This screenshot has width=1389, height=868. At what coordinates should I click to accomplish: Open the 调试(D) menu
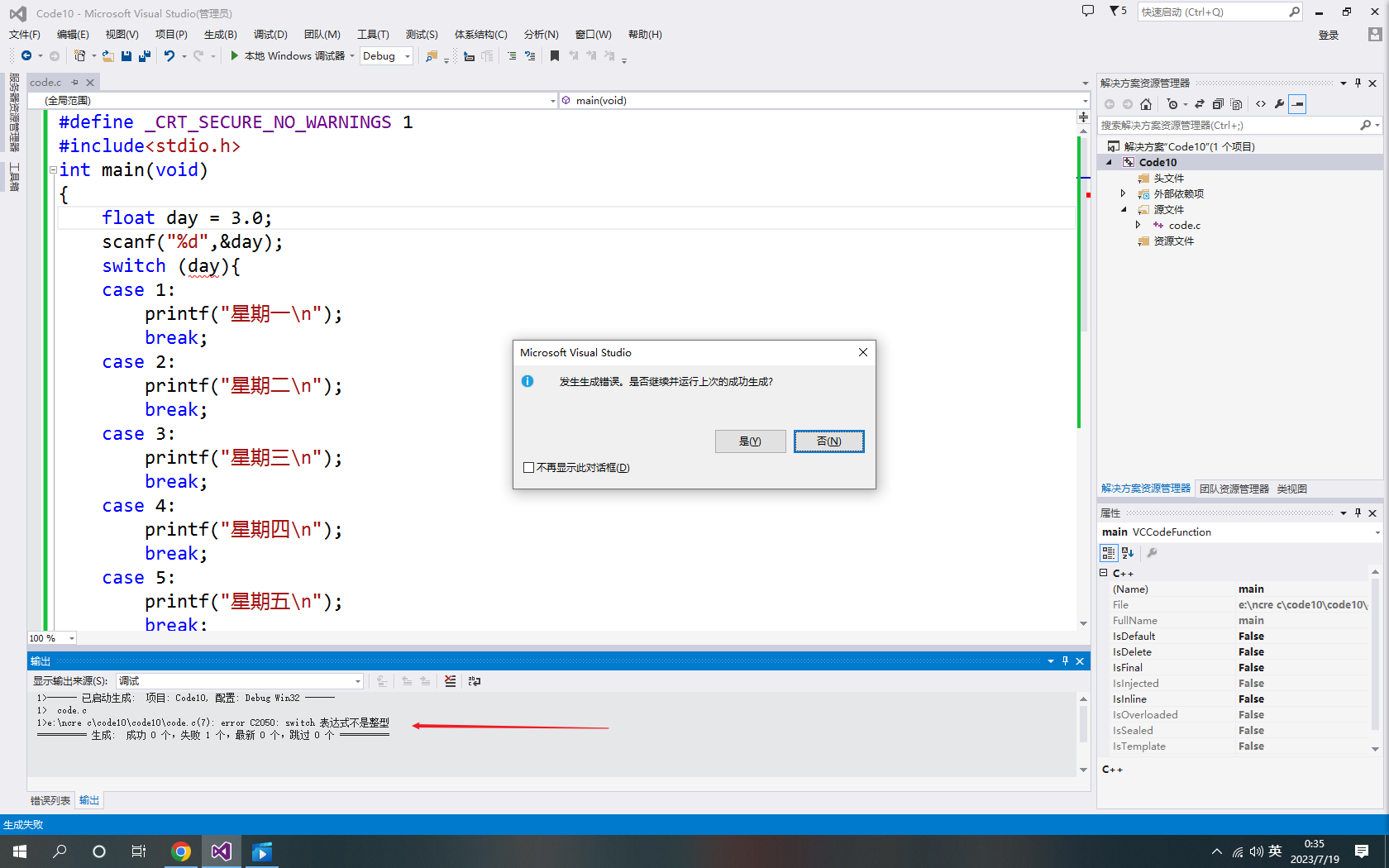270,35
